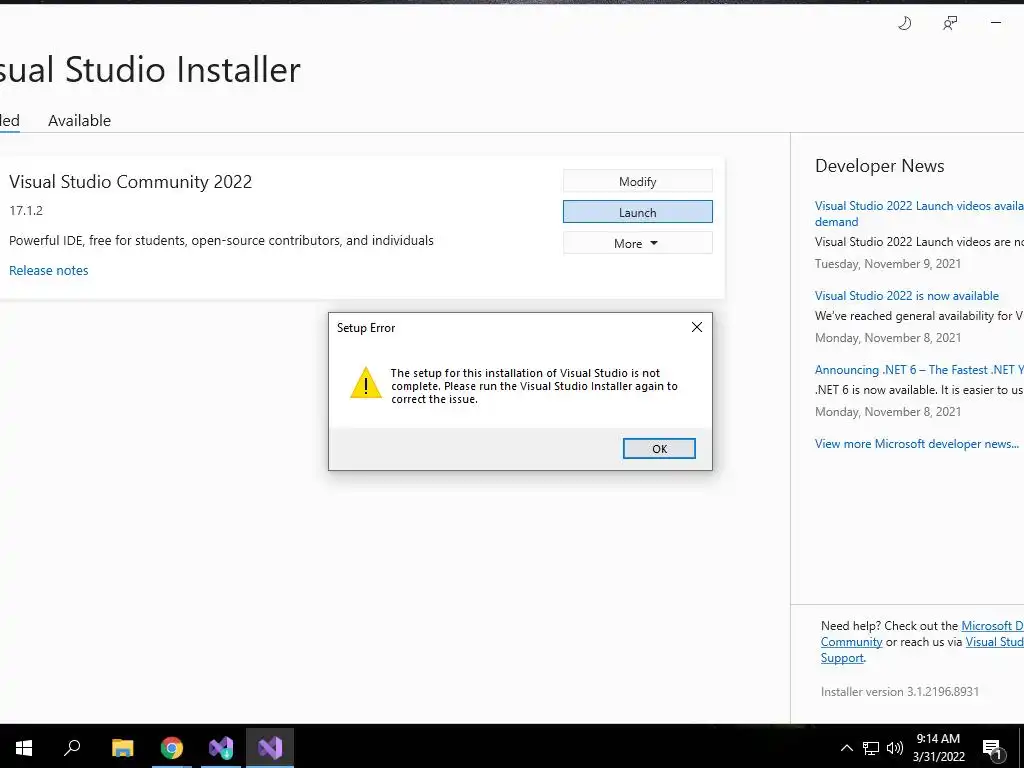Screen dimensions: 1024x768
Task: Open Visual Studio 2022 Launch videos news link
Action: [919, 214]
